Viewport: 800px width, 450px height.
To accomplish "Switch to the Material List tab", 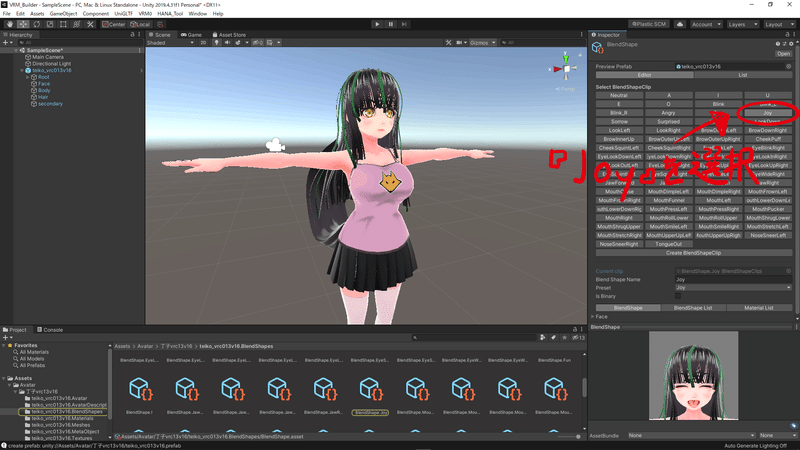I will [x=759, y=308].
